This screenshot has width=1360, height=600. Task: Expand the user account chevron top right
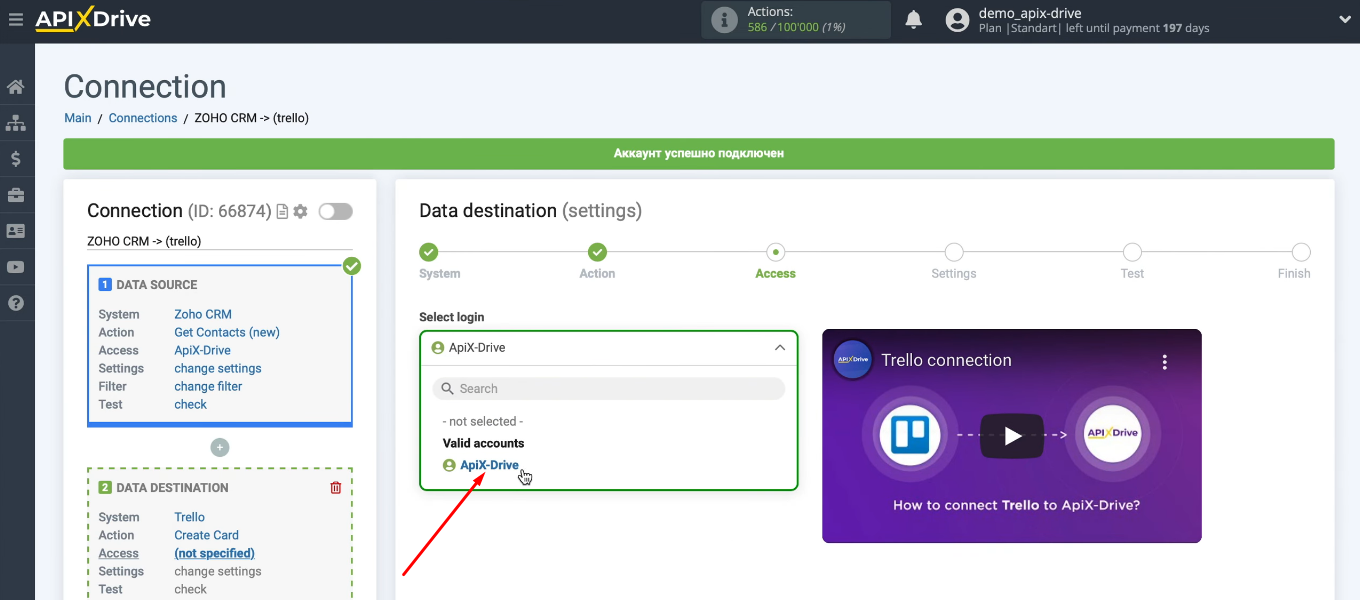[x=1344, y=19]
